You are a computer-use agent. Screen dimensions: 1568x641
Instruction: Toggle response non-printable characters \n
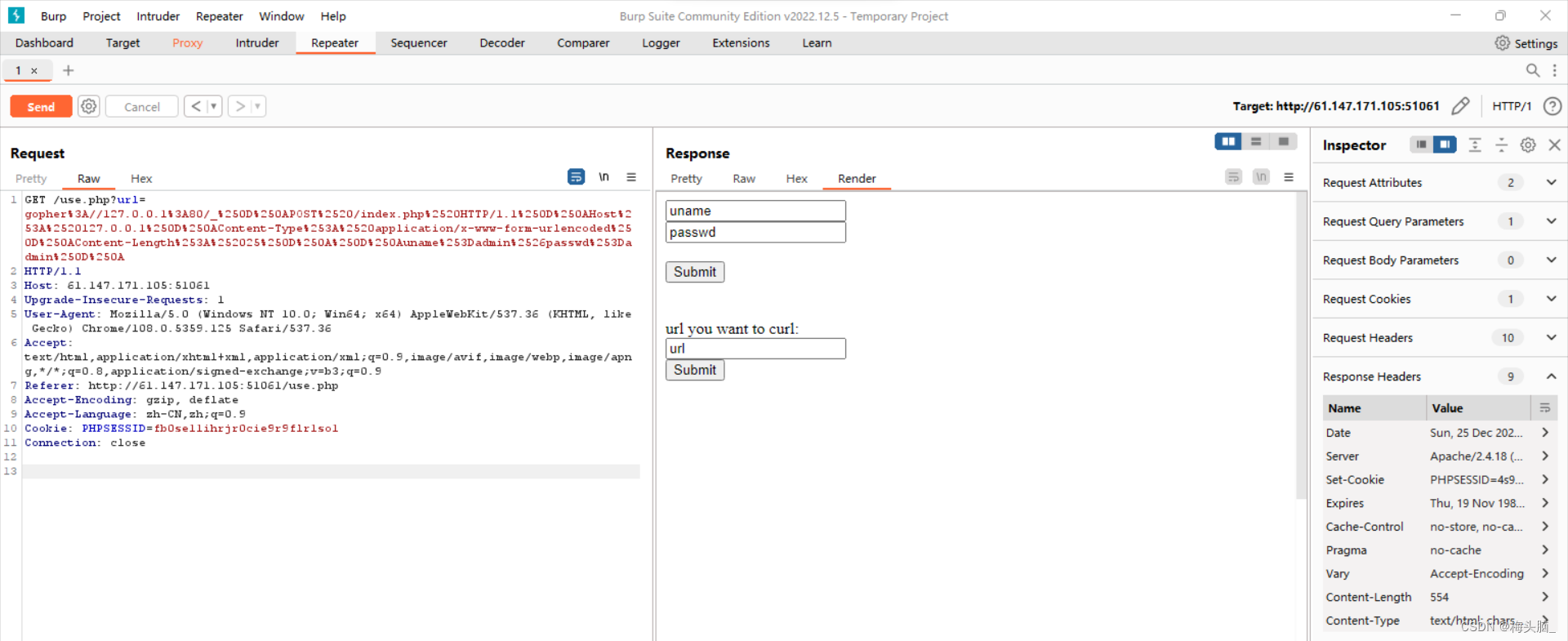(x=1261, y=176)
